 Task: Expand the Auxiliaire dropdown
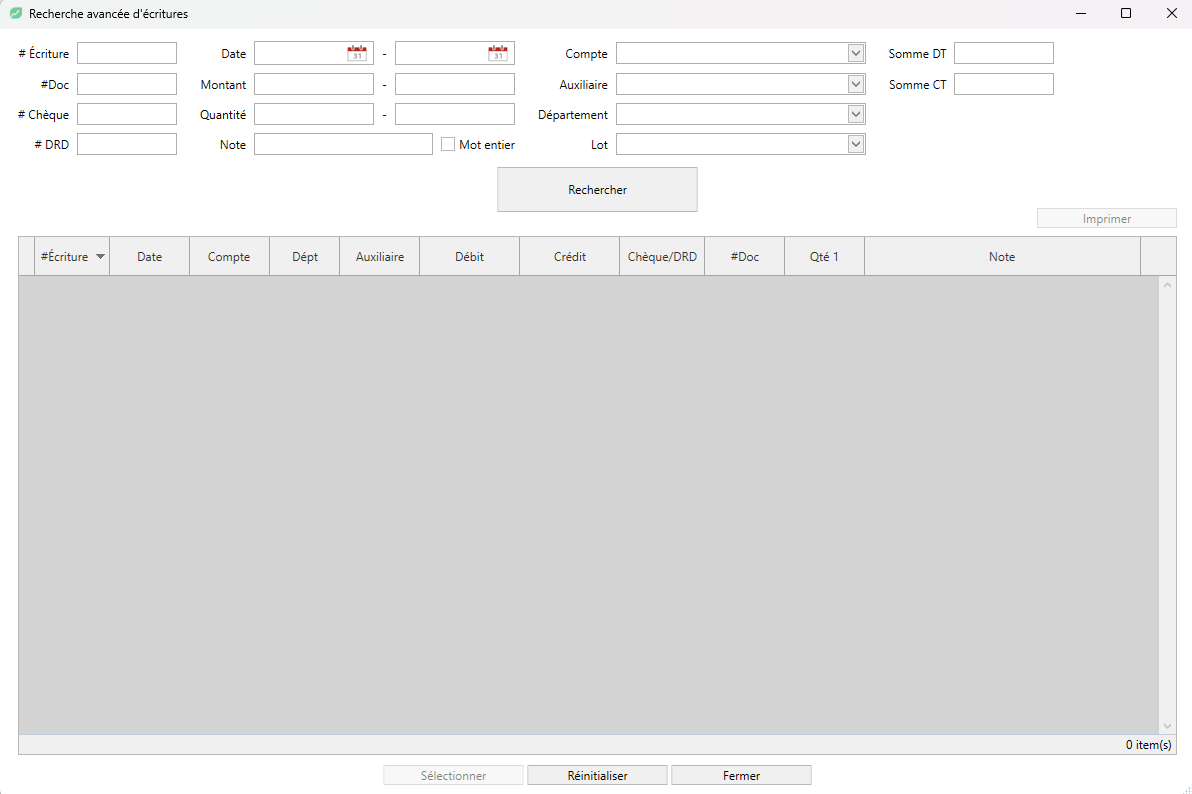pos(856,84)
